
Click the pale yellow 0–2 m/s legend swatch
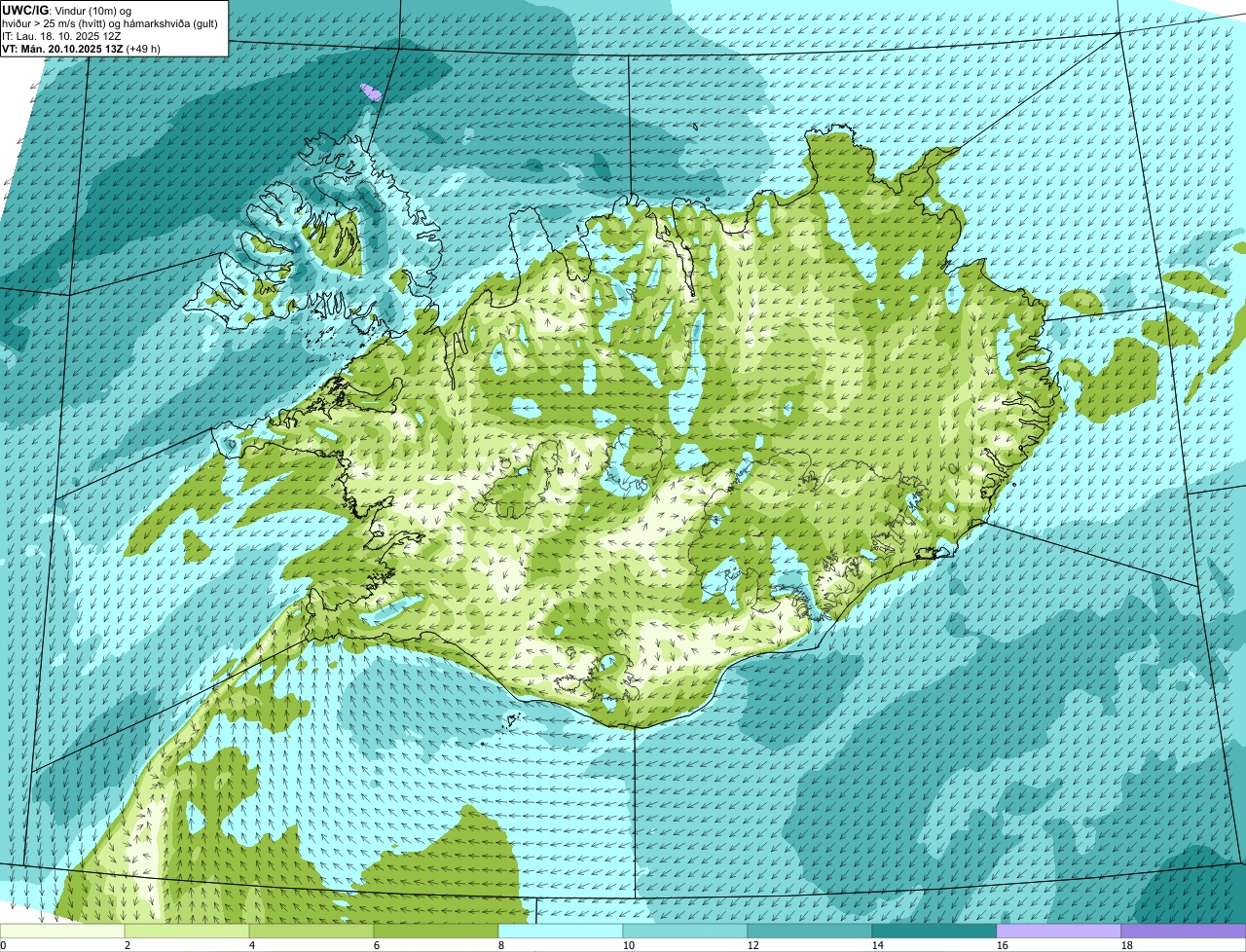[x=62, y=931]
